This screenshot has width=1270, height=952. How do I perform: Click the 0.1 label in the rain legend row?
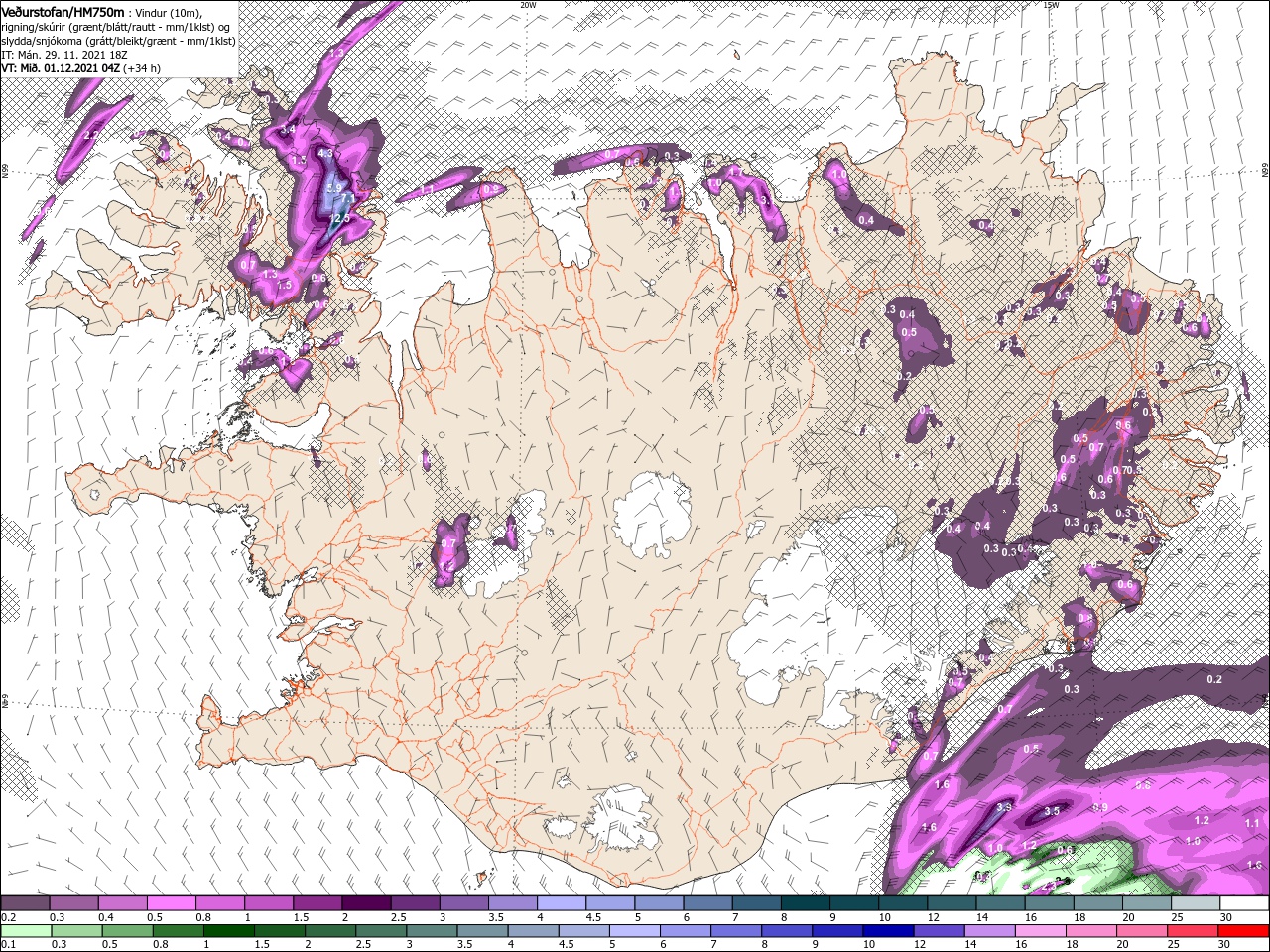pos(10,944)
